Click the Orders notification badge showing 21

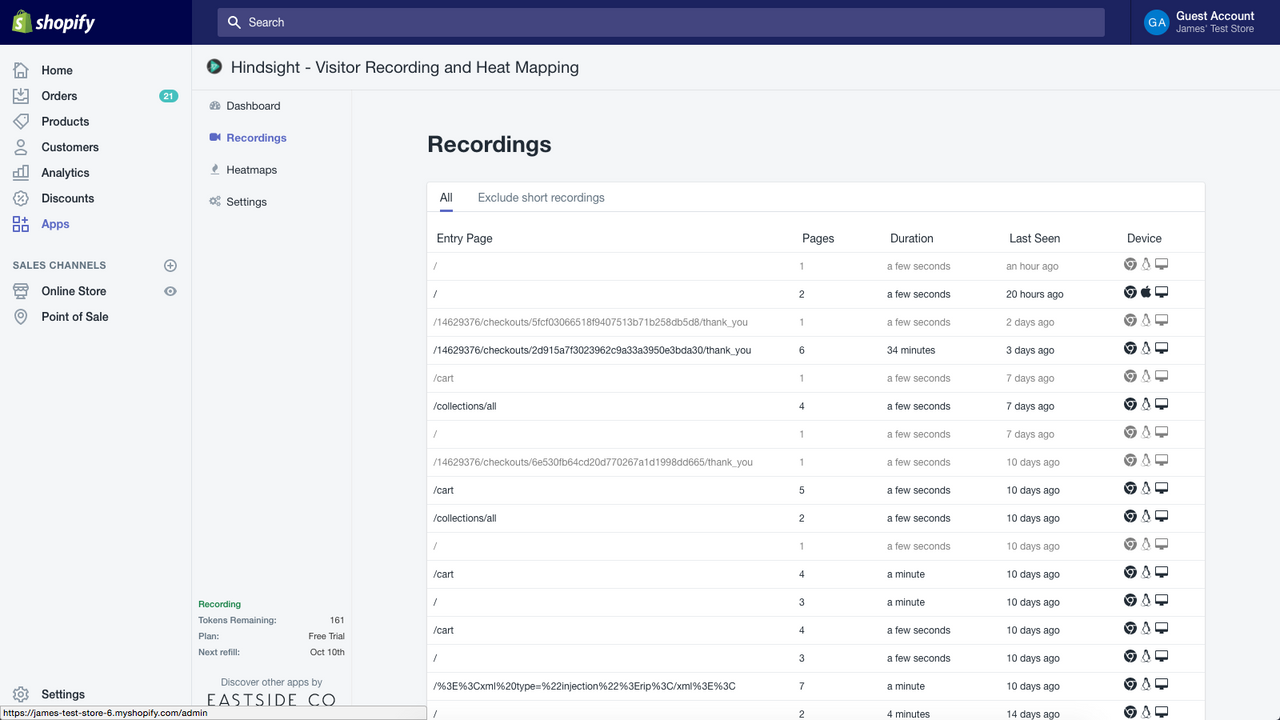[168, 95]
